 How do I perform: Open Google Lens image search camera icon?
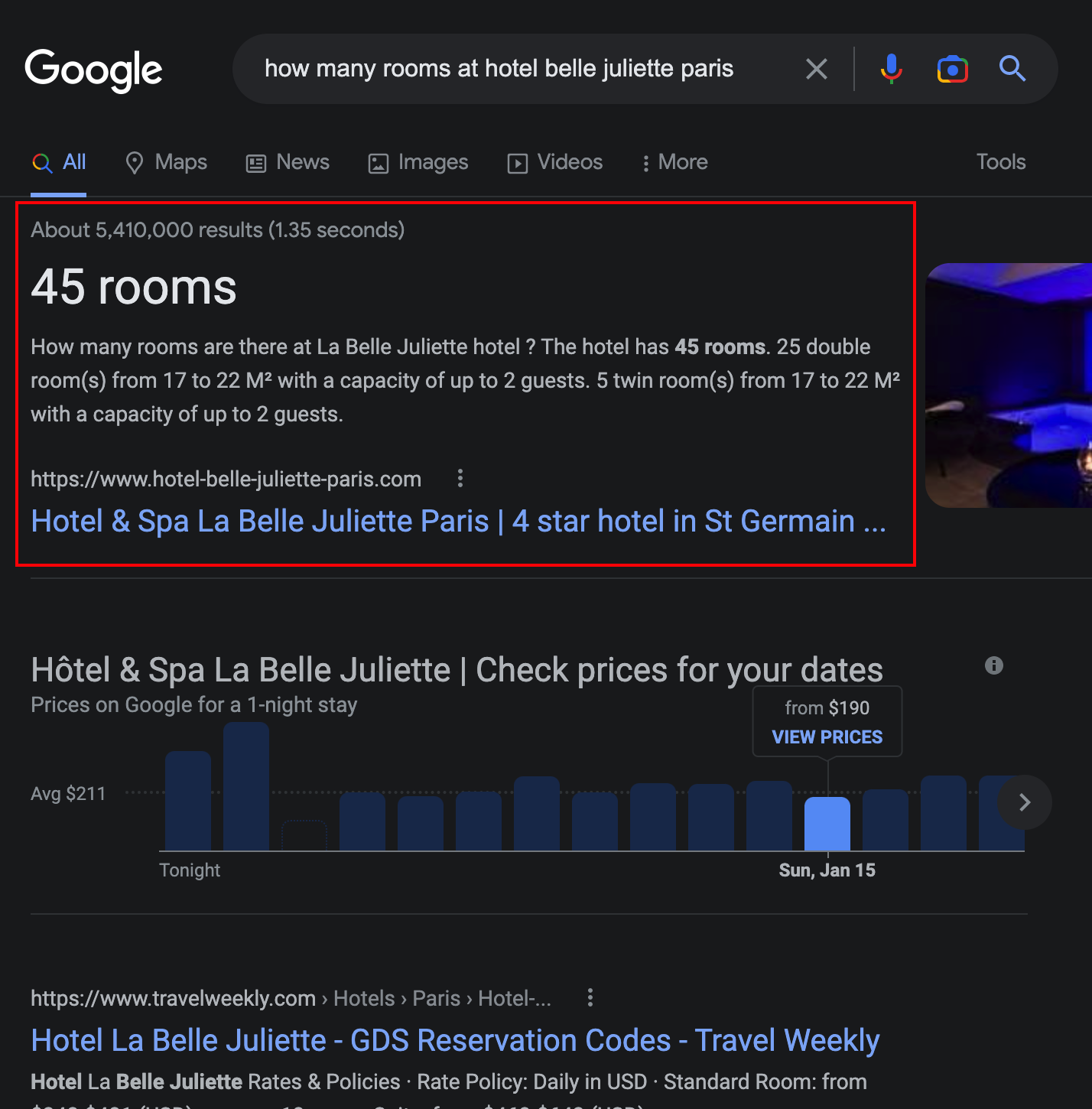[x=952, y=69]
